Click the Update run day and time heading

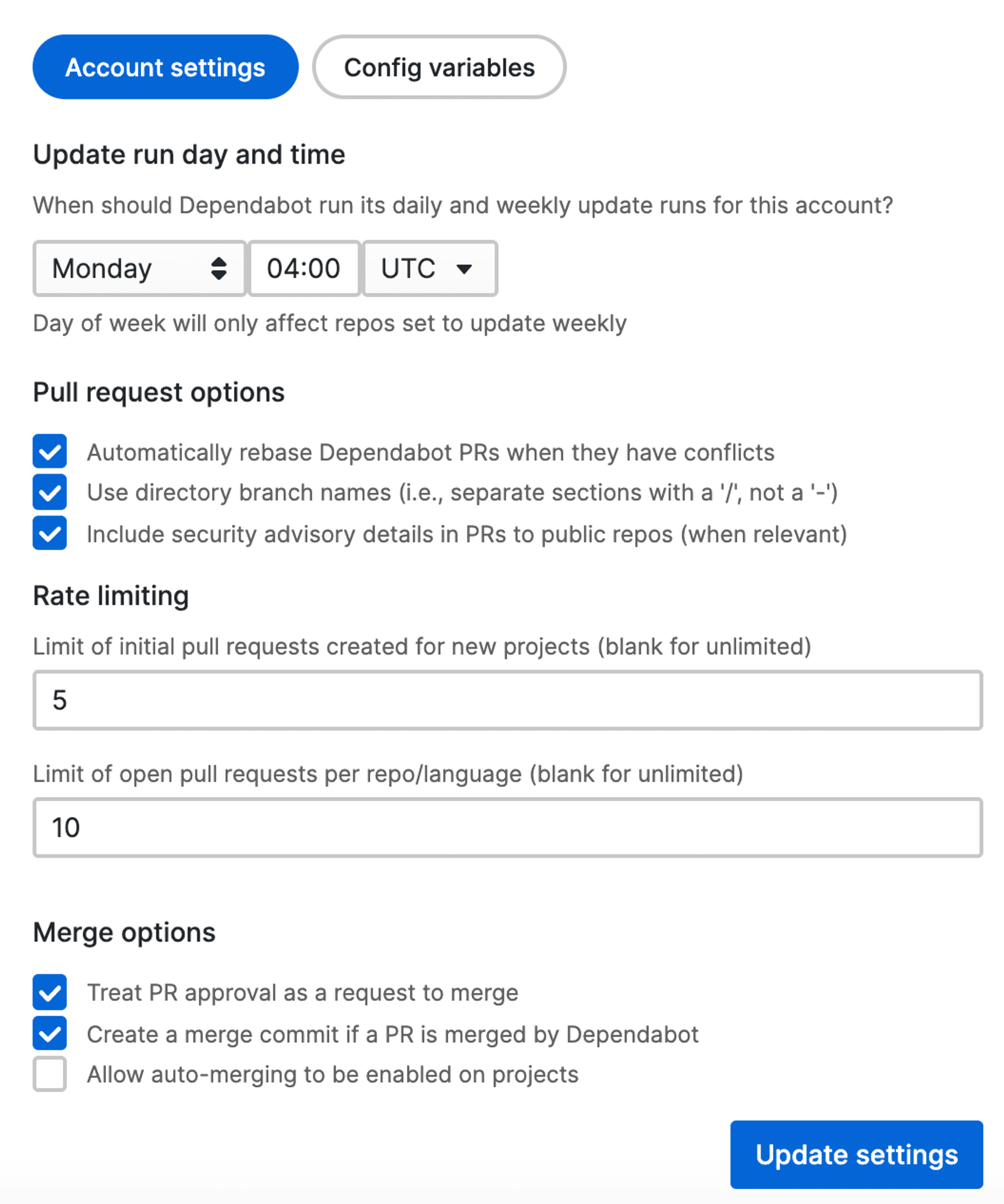click(189, 154)
